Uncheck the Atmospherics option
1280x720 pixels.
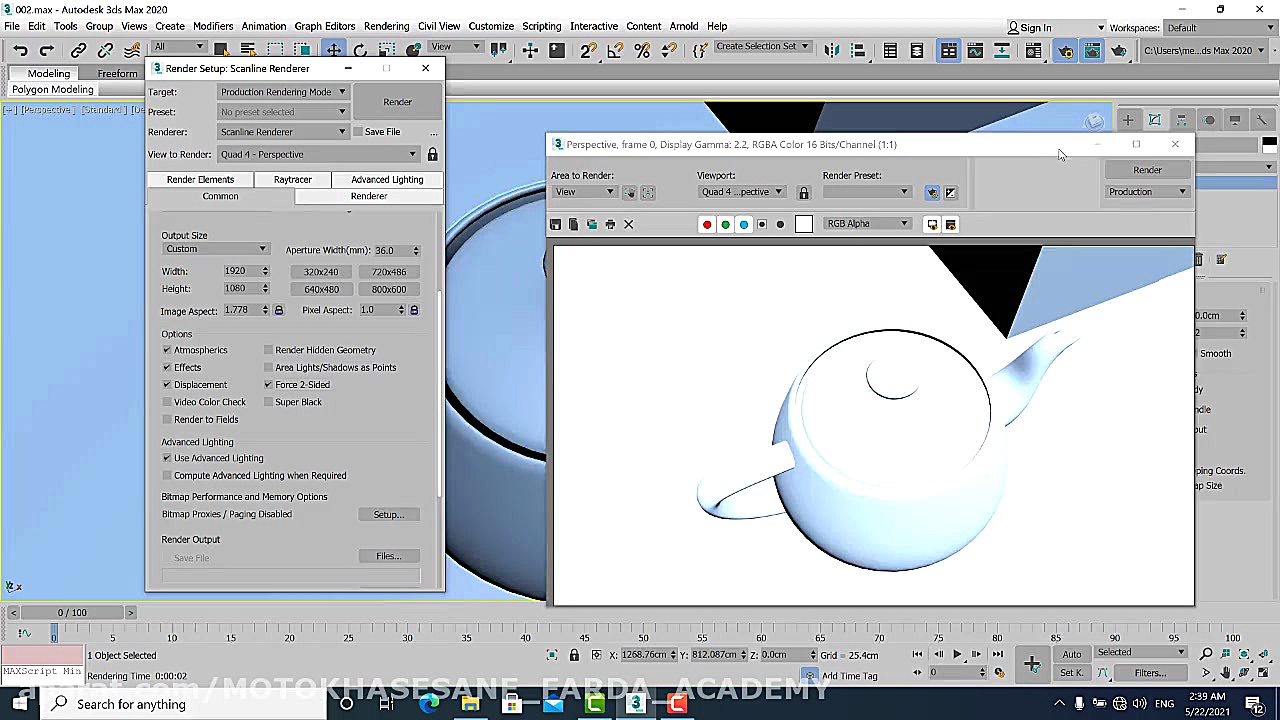coord(167,350)
